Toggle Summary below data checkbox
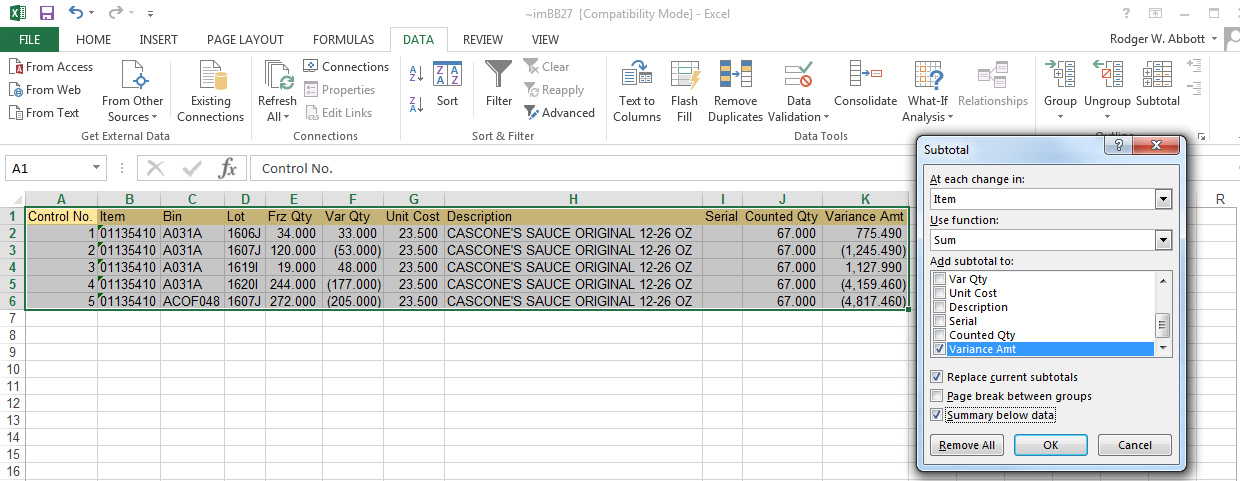The image size is (1240, 481). pos(937,415)
